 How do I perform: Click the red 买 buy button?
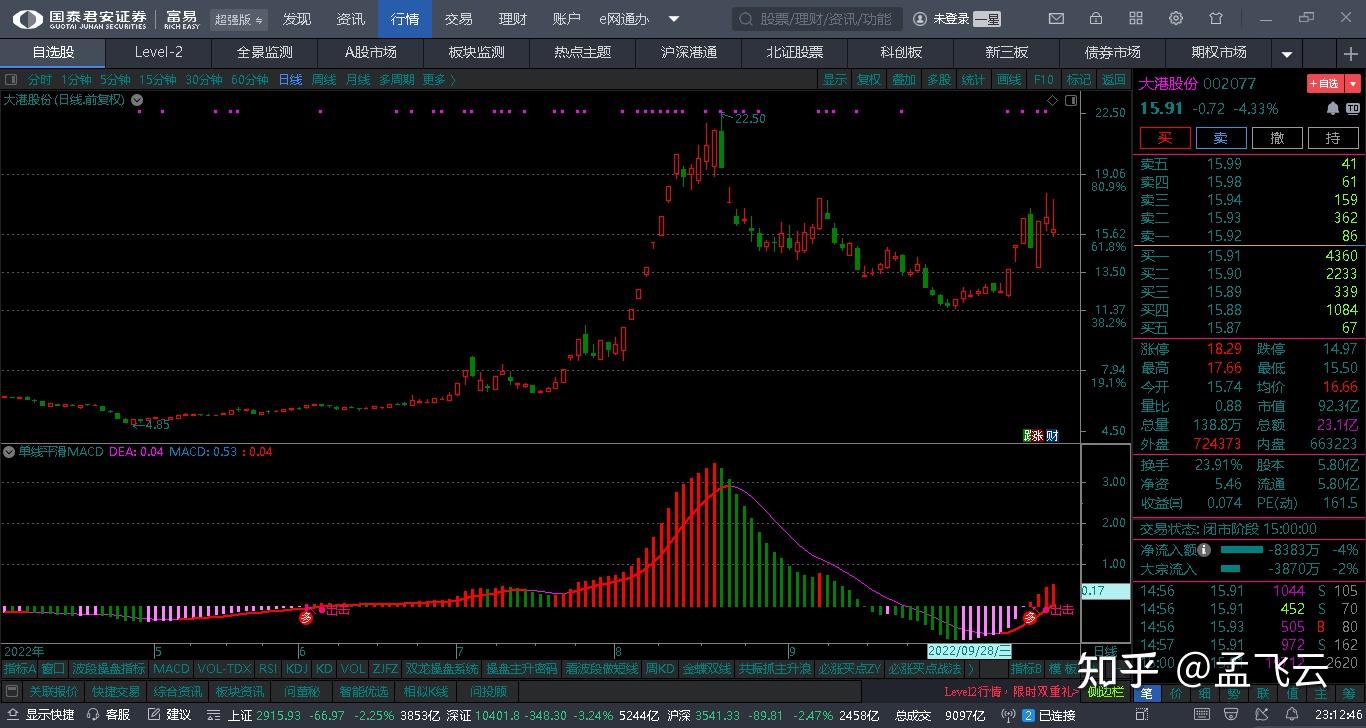(x=1165, y=138)
